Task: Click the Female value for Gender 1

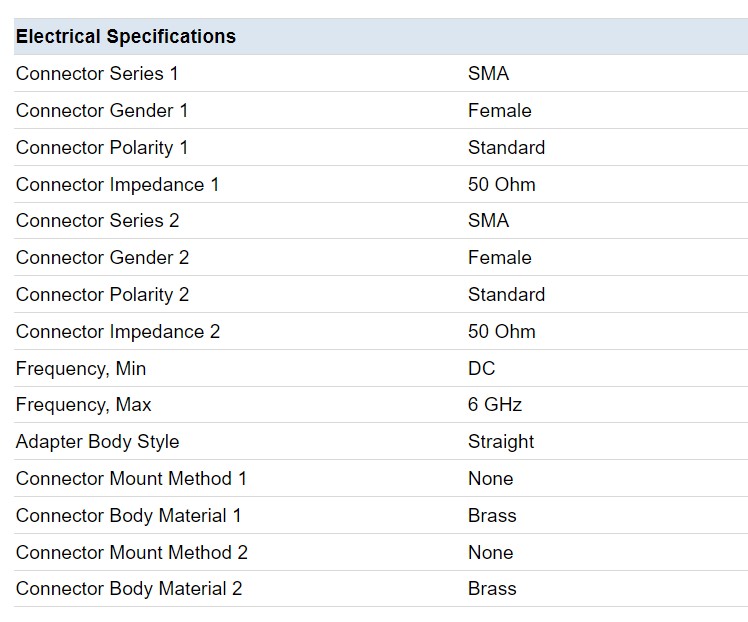Action: 499,111
